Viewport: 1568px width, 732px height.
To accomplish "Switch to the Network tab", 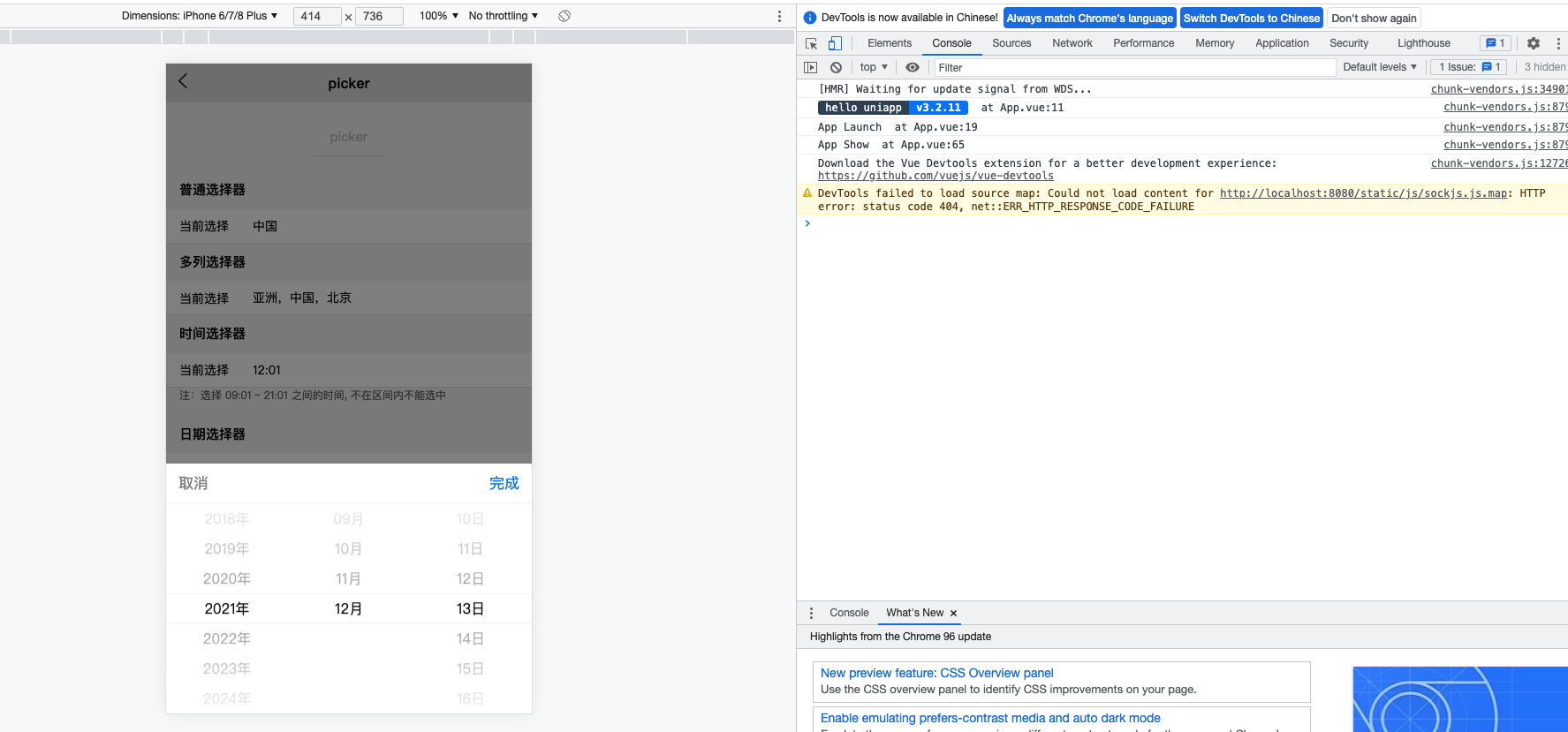I will (1072, 43).
